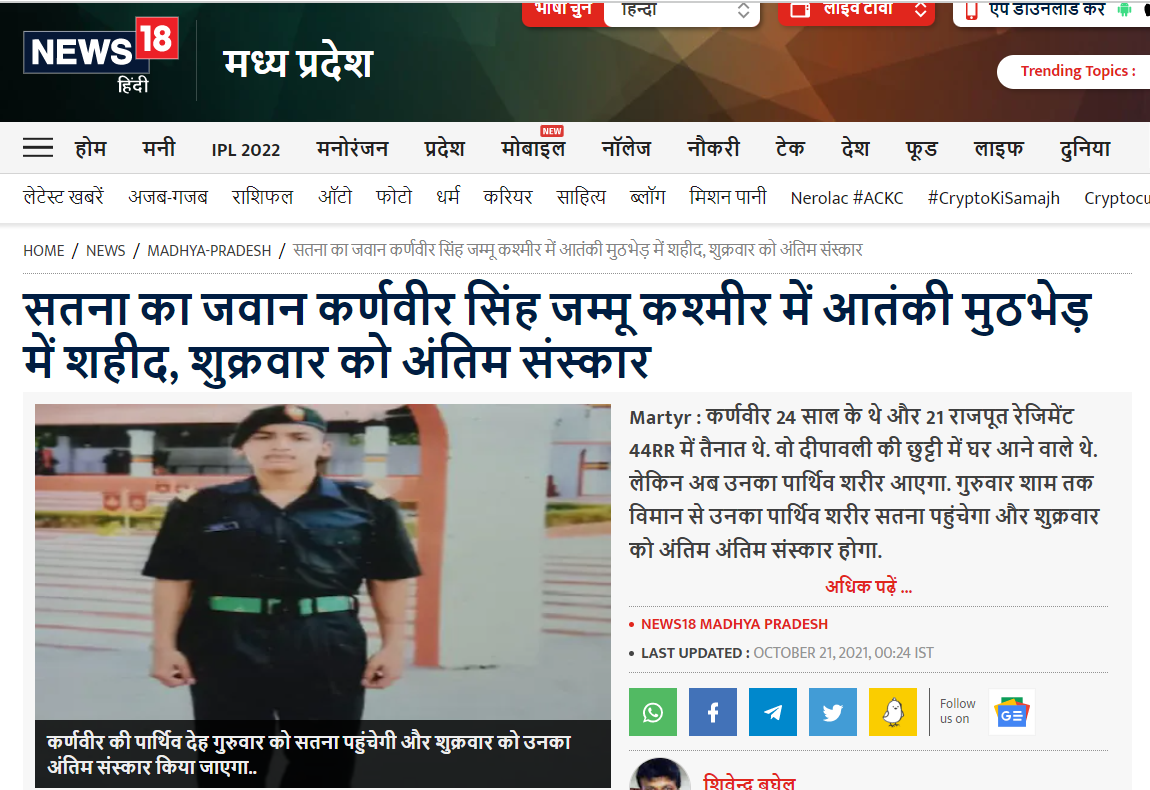Click the soldier article photo
The height and width of the screenshot is (790, 1150).
[x=322, y=560]
